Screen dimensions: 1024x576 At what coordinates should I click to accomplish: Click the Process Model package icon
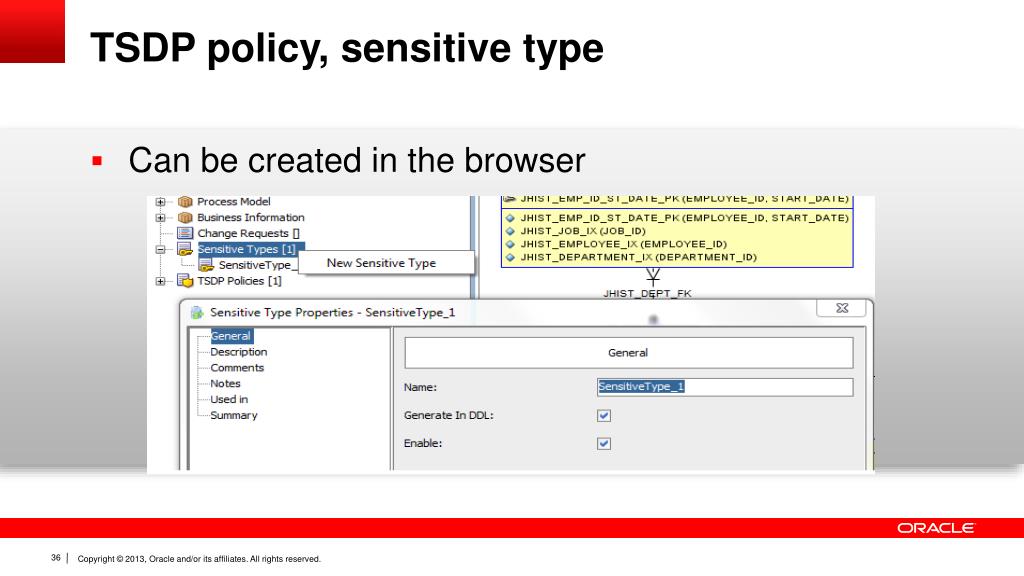[185, 202]
